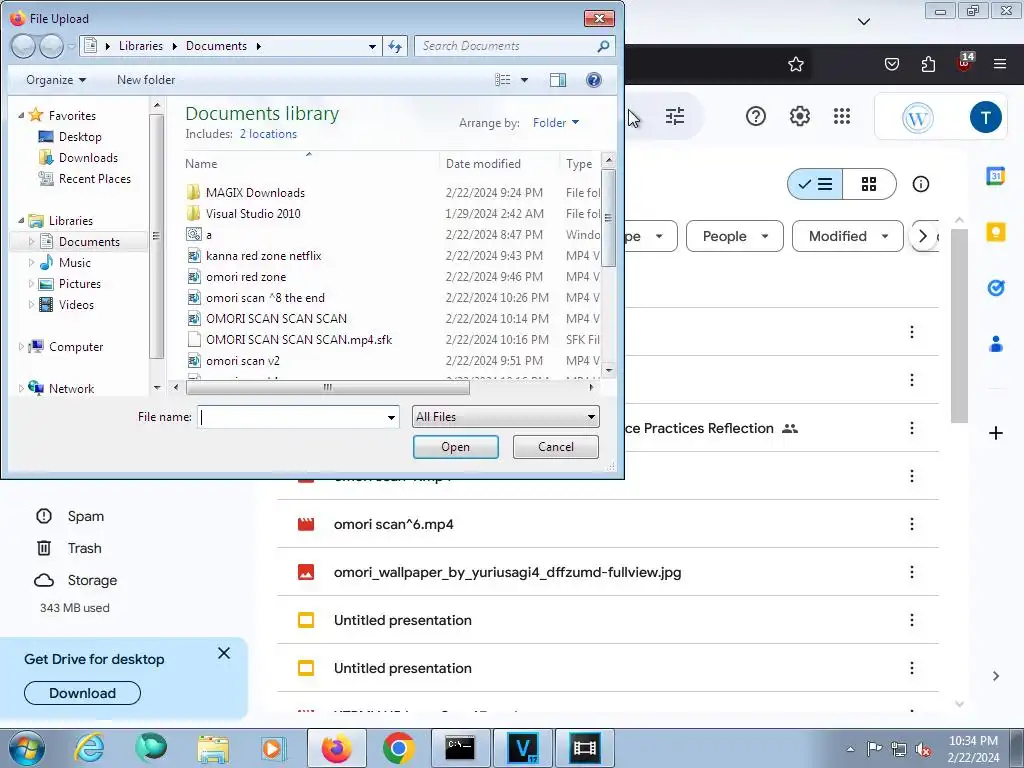
Task: Collapse the Libraries tree node
Action: (21, 220)
